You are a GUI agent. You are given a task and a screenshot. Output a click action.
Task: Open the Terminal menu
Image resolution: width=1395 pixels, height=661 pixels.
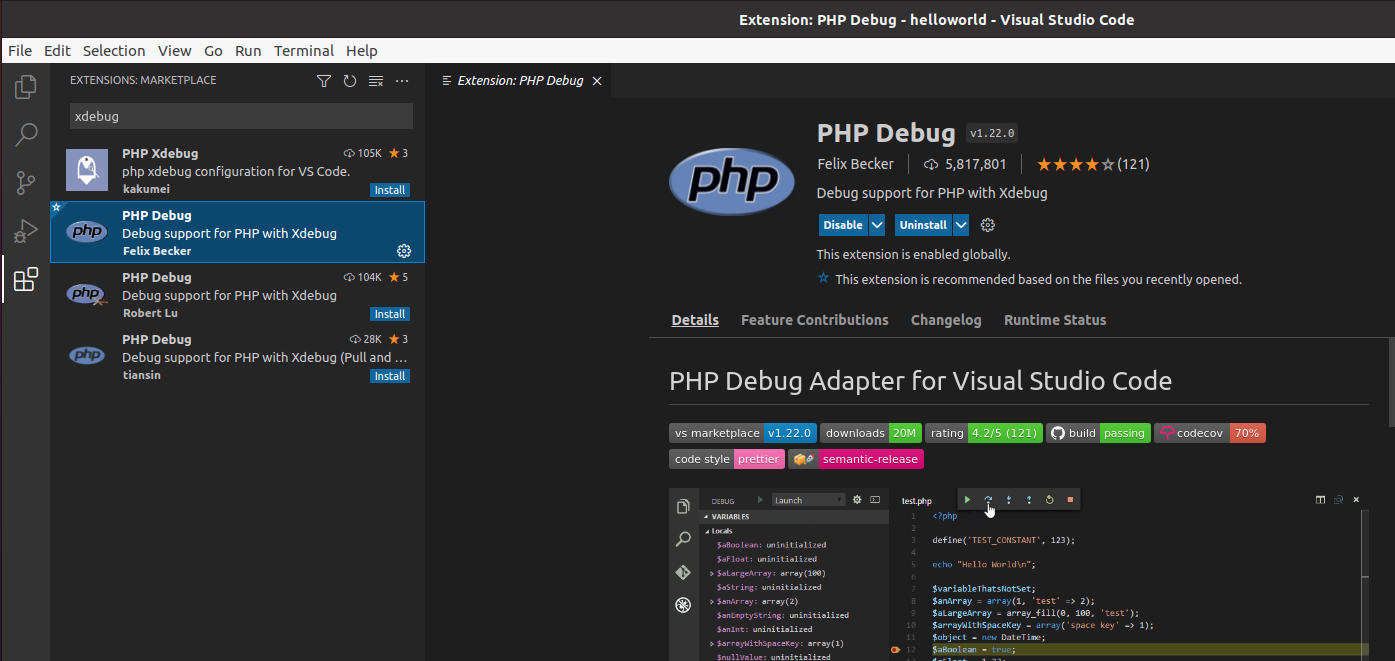tap(304, 51)
